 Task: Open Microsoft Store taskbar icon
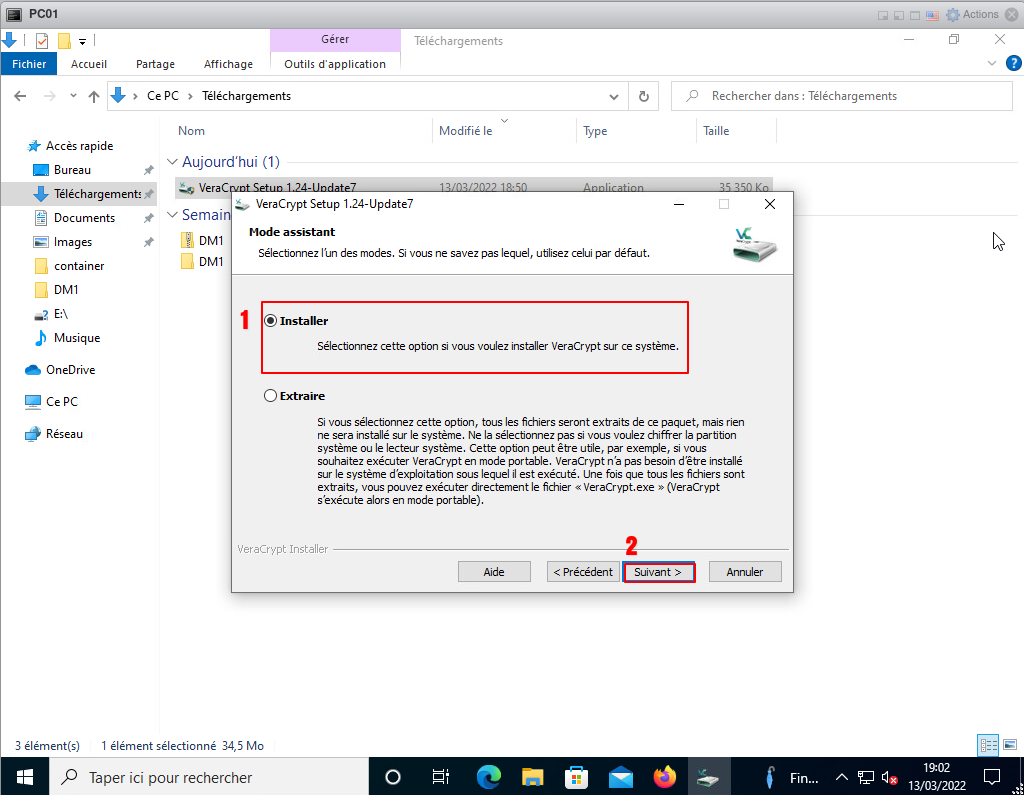(x=576, y=777)
